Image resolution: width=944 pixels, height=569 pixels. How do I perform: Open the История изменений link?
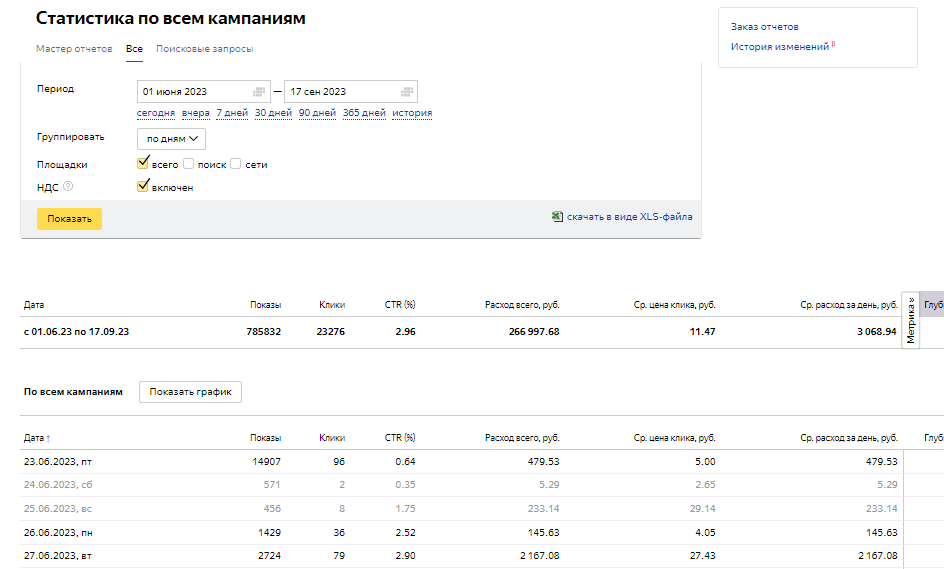coord(780,47)
